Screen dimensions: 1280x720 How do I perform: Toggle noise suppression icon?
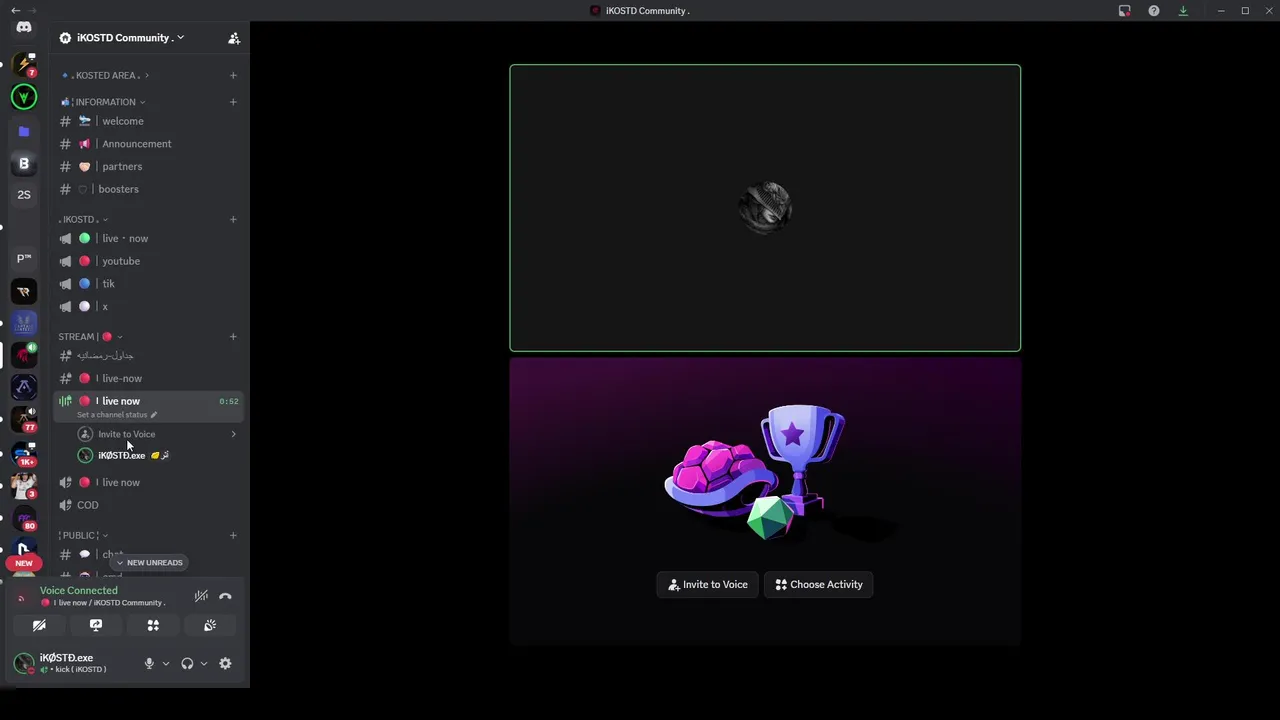(201, 596)
